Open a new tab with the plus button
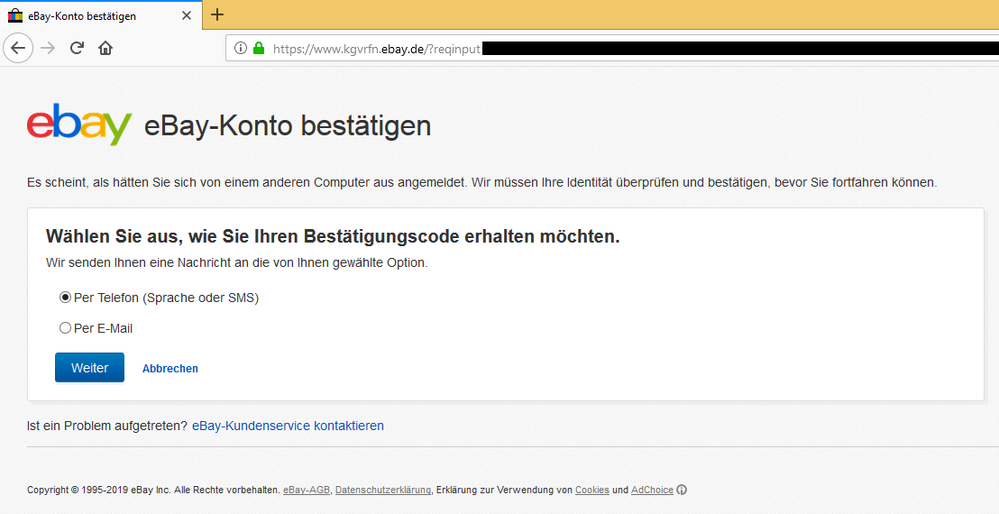 (217, 15)
